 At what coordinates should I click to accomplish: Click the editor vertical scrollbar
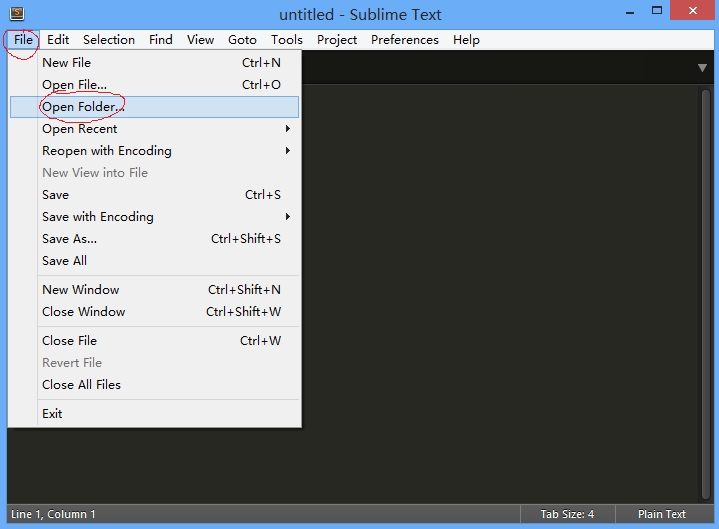706,293
